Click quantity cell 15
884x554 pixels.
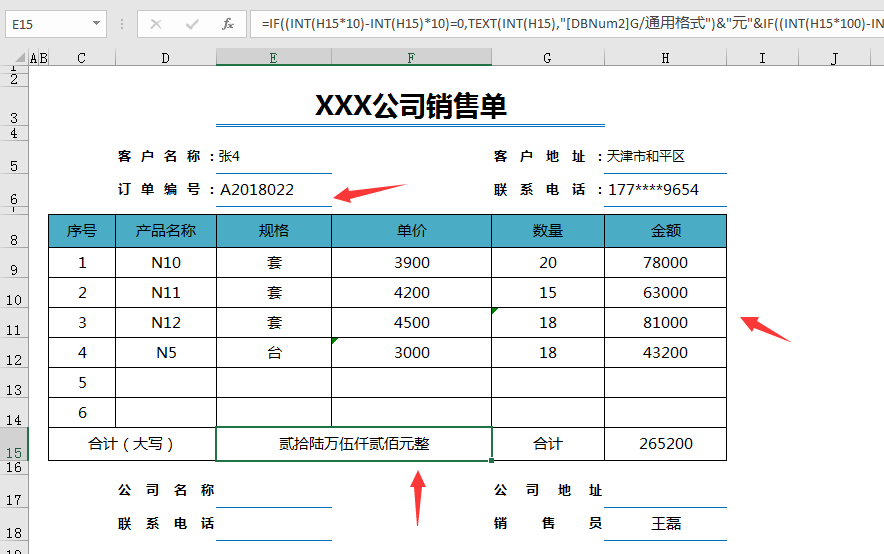click(x=548, y=292)
